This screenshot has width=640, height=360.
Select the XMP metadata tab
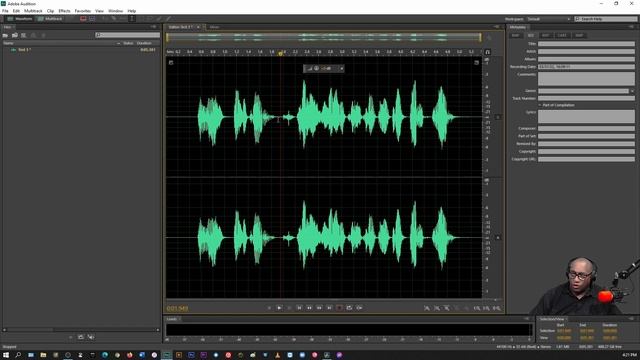click(x=579, y=36)
